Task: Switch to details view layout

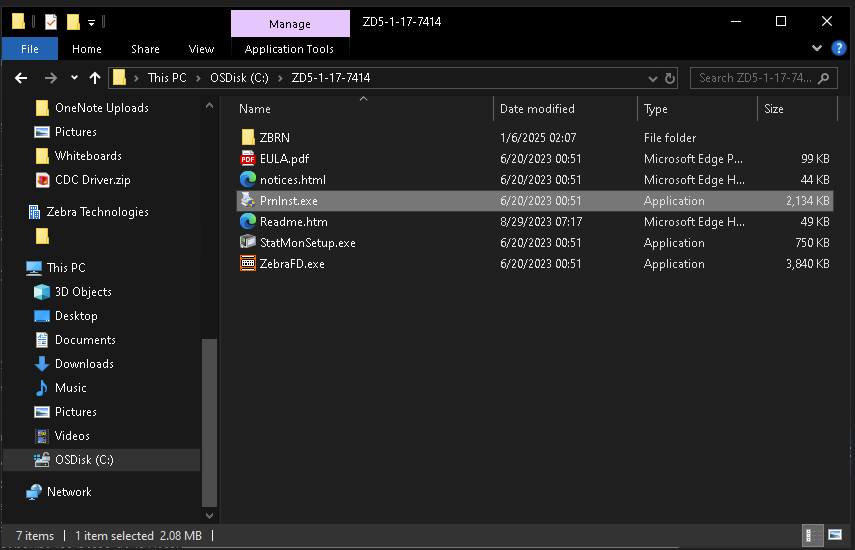Action: (815, 536)
